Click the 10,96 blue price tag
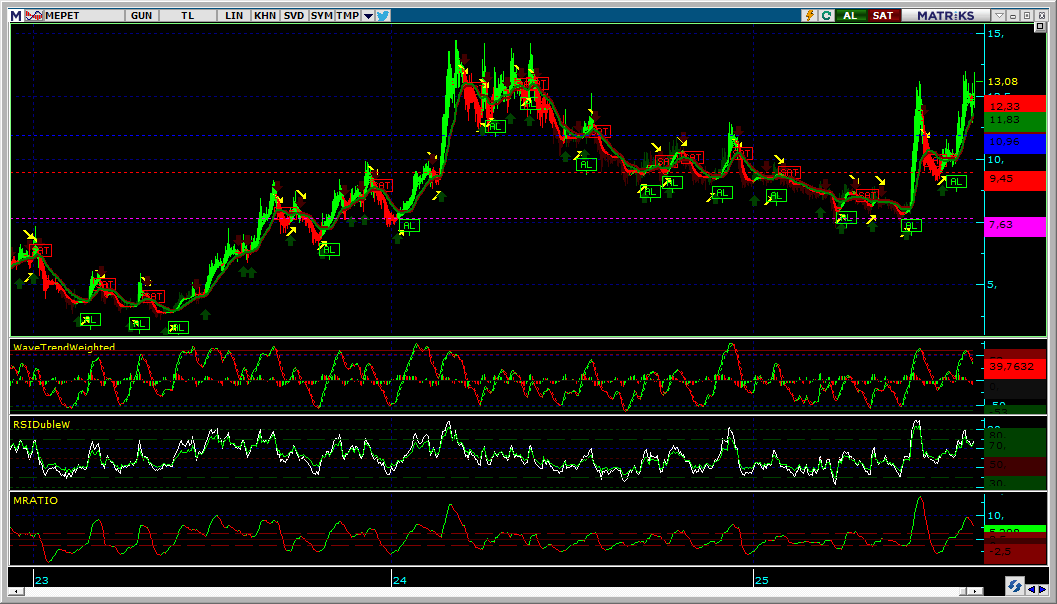Screen dimensions: 1057x604 click(x=1015, y=142)
